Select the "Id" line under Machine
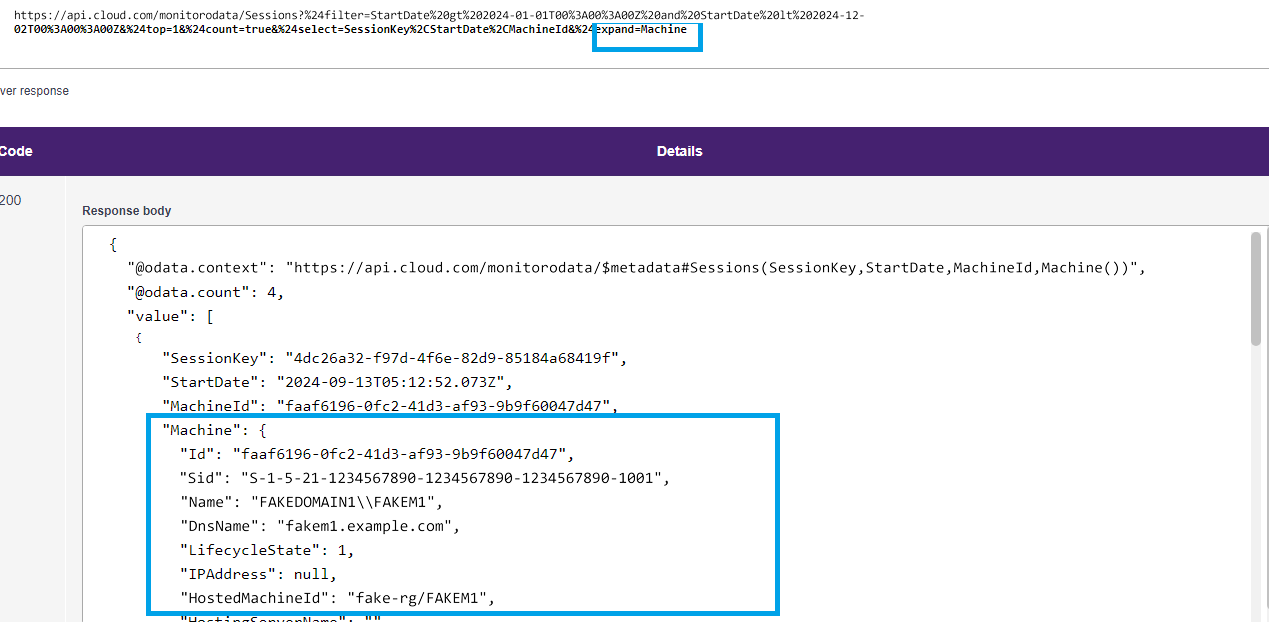 378,454
